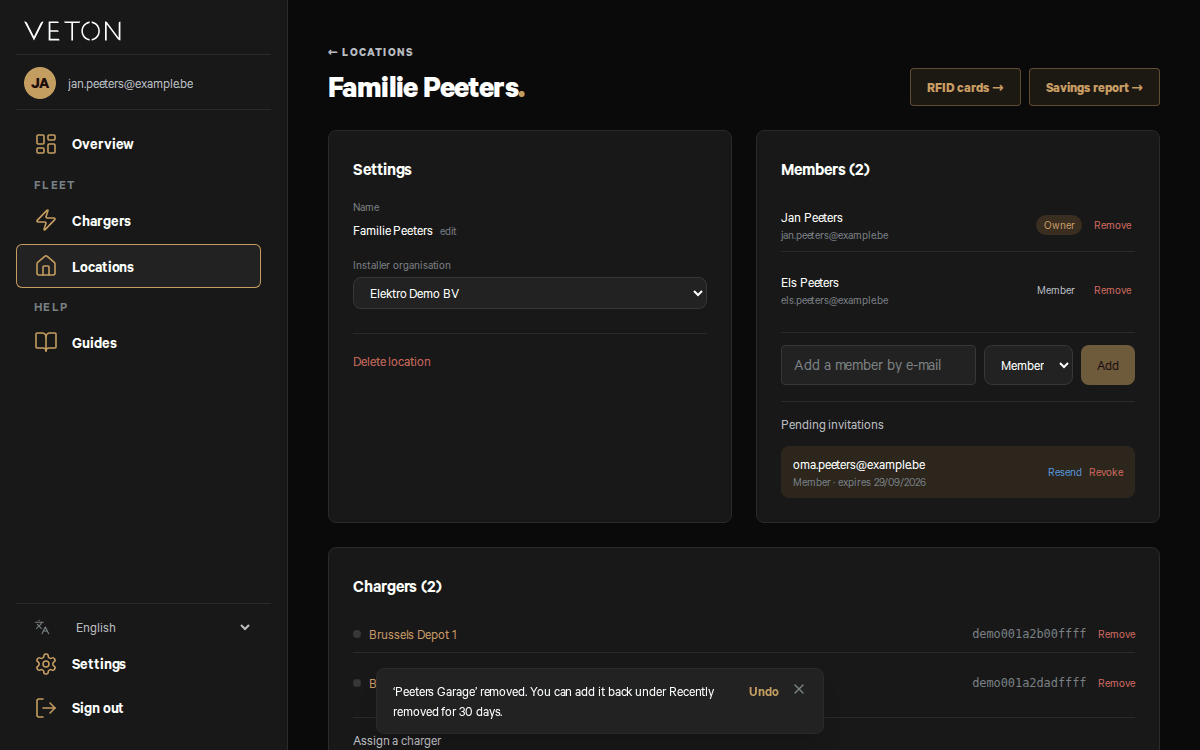The image size is (1200, 750).
Task: Open the English language dropdown
Action: pyautogui.click(x=163, y=628)
